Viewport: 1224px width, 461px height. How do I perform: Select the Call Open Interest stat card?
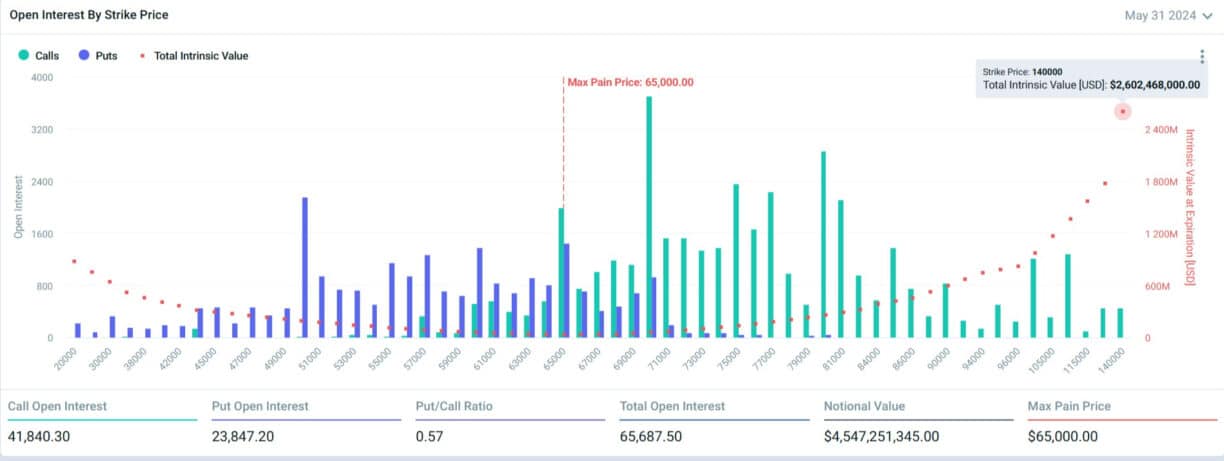102,422
